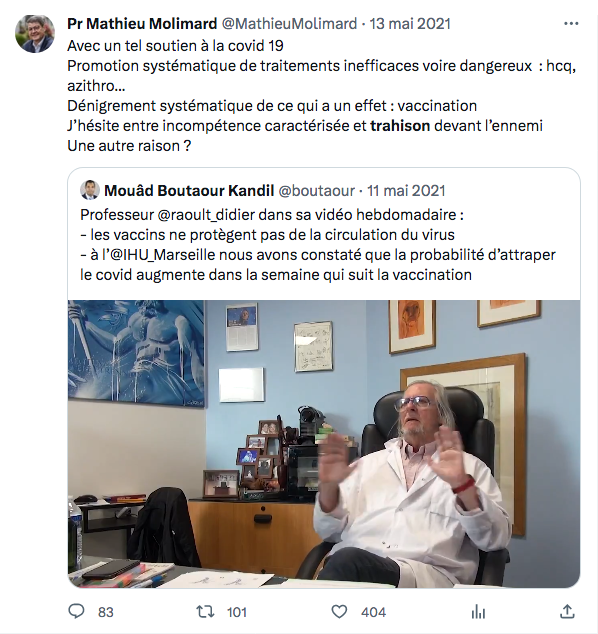
Task: Click the @MathieuMolimard handle
Action: (289, 24)
